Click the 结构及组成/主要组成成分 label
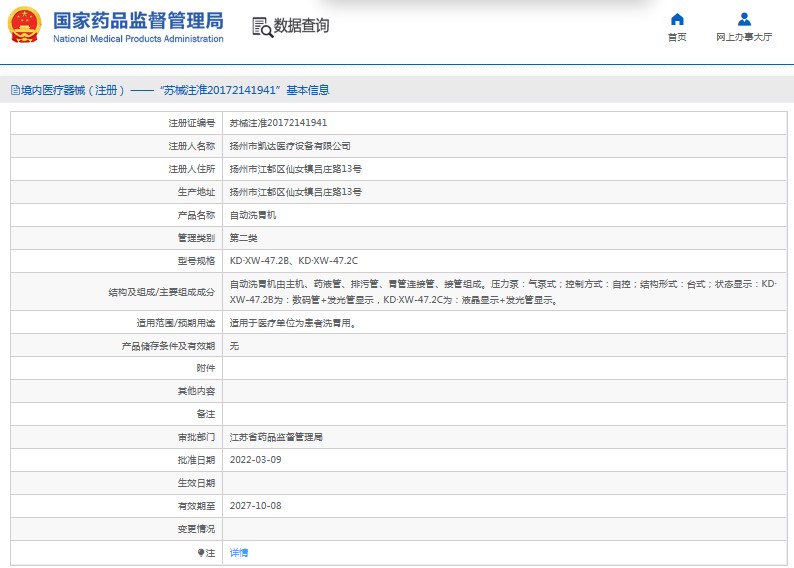 click(x=162, y=292)
